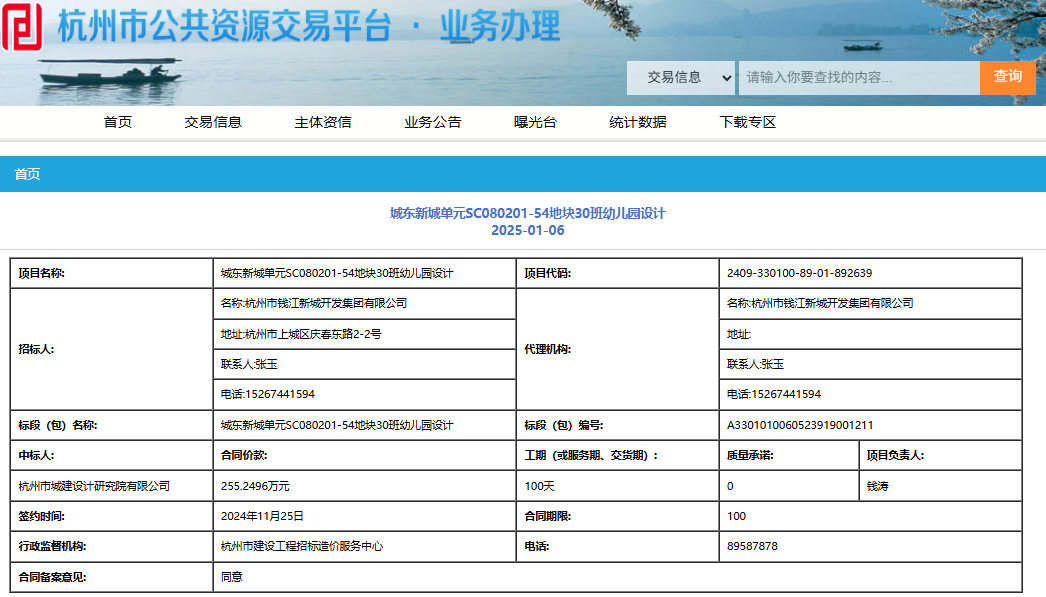Open the 统计数据 menu item
The width and height of the screenshot is (1046, 597).
[x=638, y=122]
